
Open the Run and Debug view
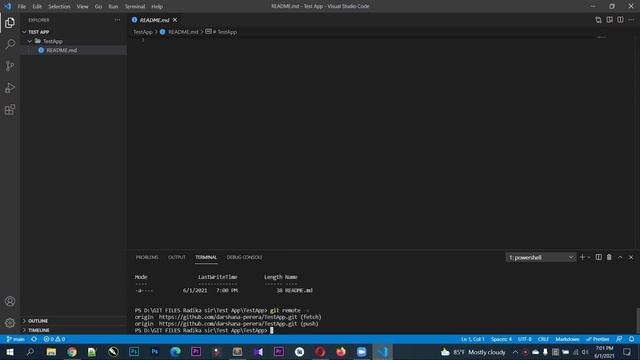point(10,87)
